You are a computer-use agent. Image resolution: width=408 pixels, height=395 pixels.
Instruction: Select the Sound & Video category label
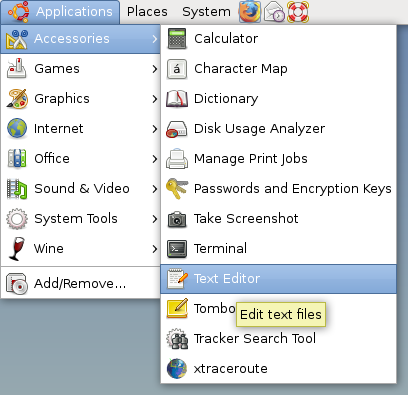click(x=82, y=189)
